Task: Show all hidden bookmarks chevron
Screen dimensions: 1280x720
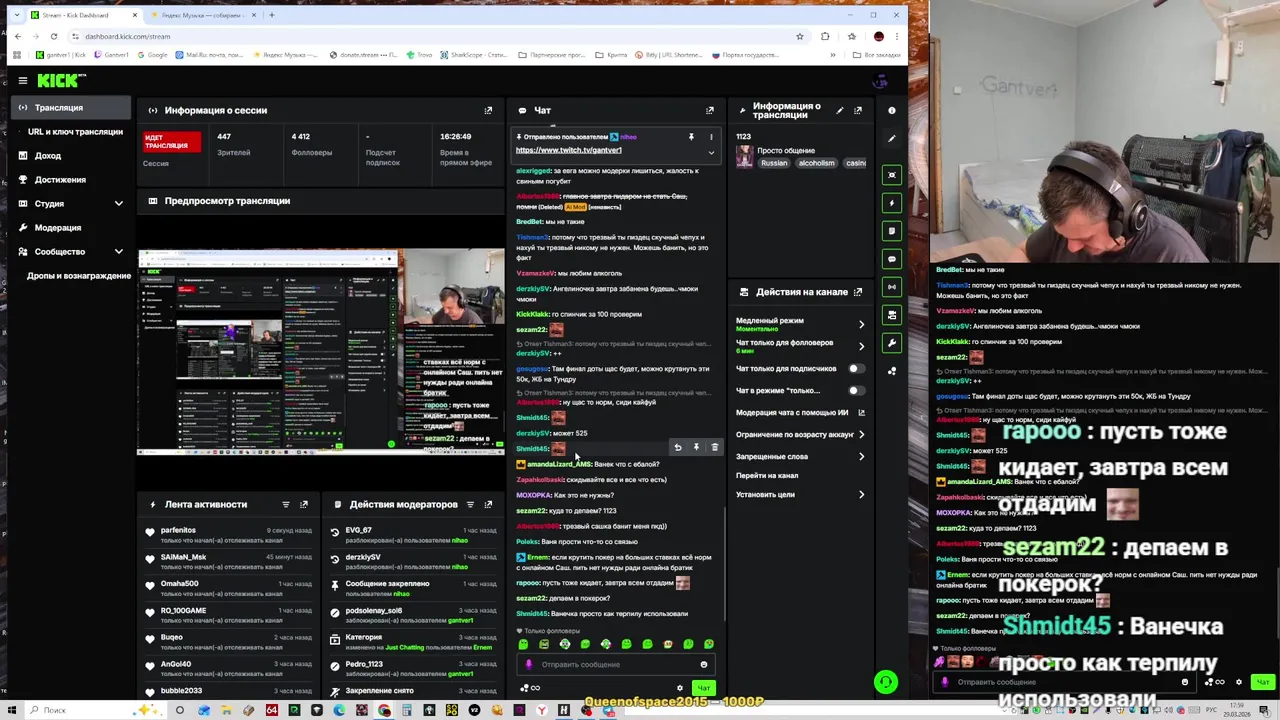Action: point(832,55)
